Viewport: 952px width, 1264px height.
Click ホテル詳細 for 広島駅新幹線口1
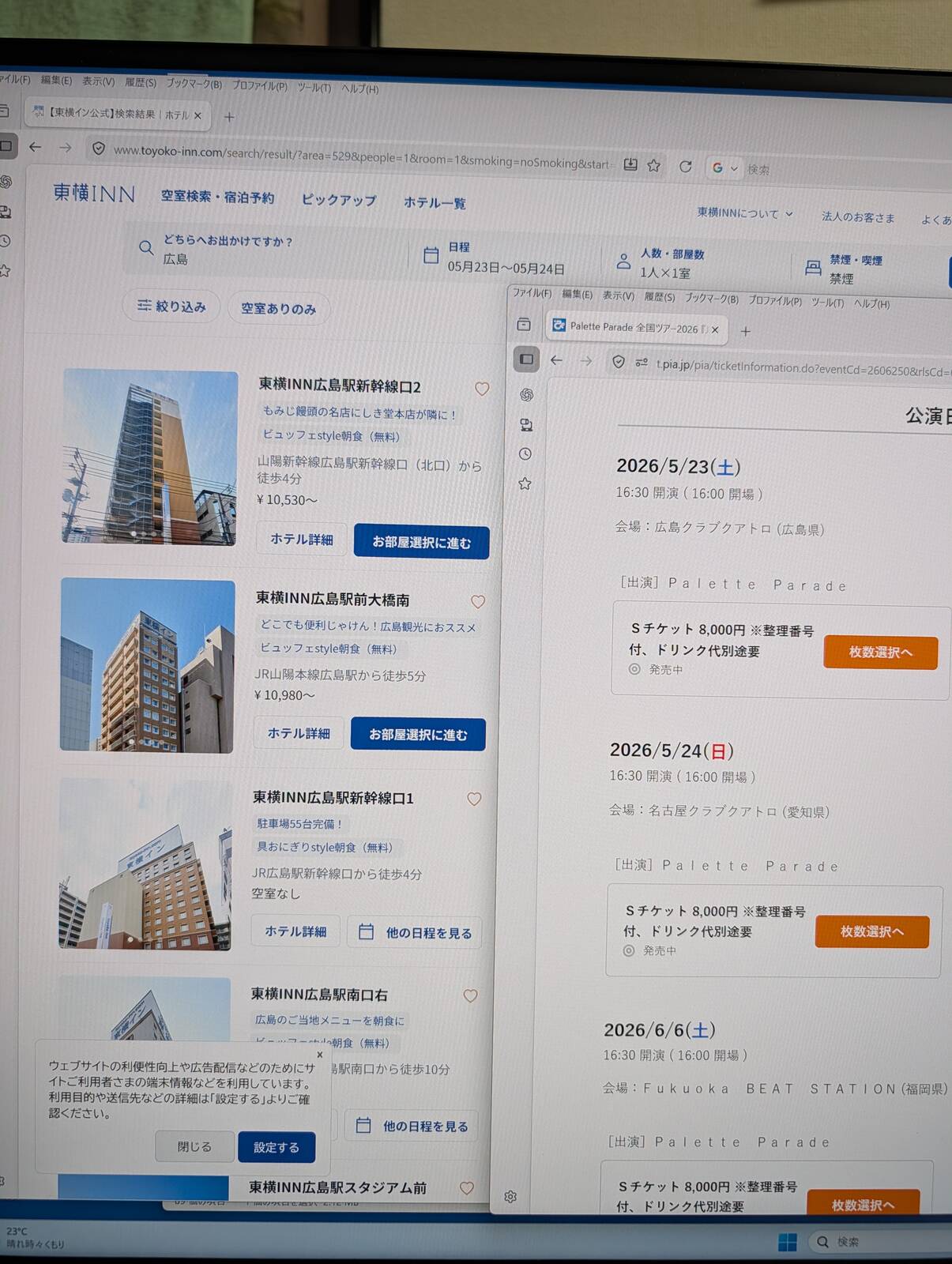click(295, 931)
